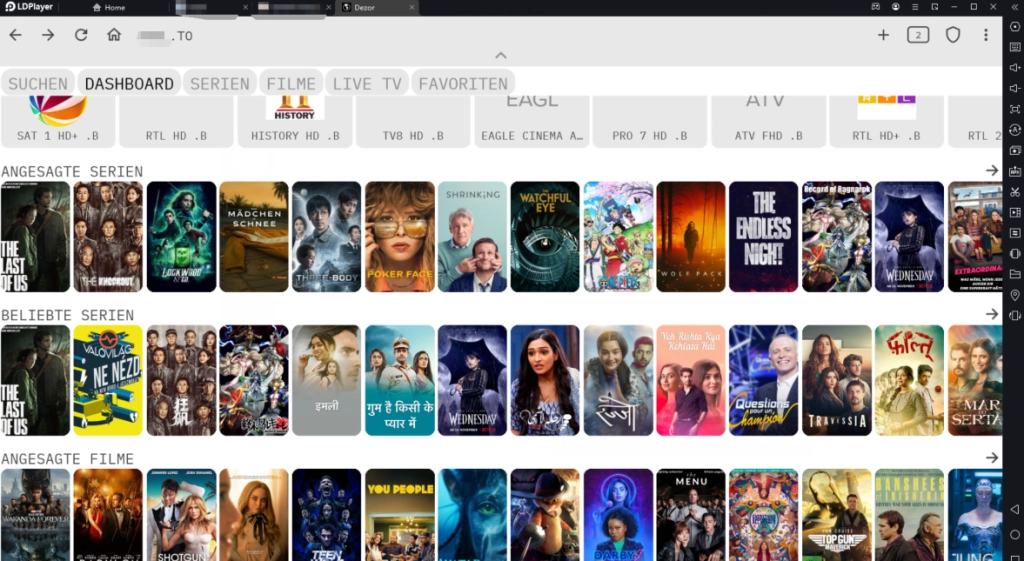Open the Shrinking series poster
1024x561 pixels.
tap(472, 236)
